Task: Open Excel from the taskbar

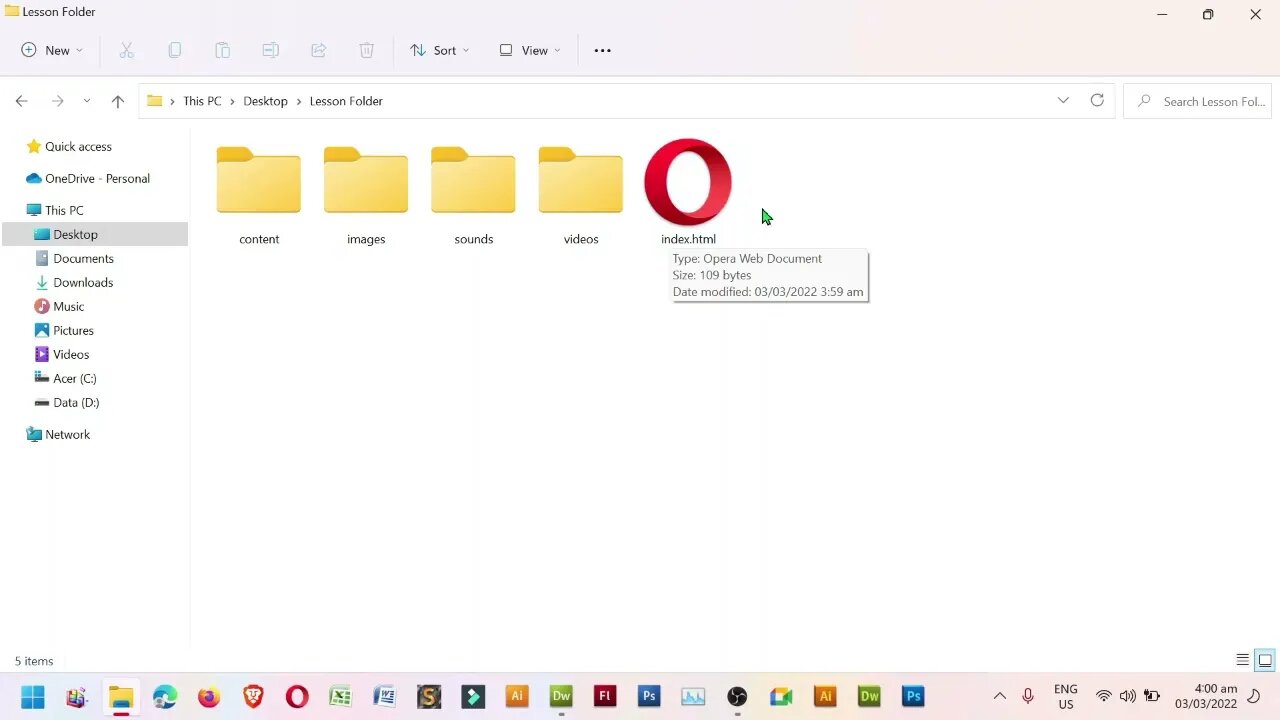Action: pos(341,696)
